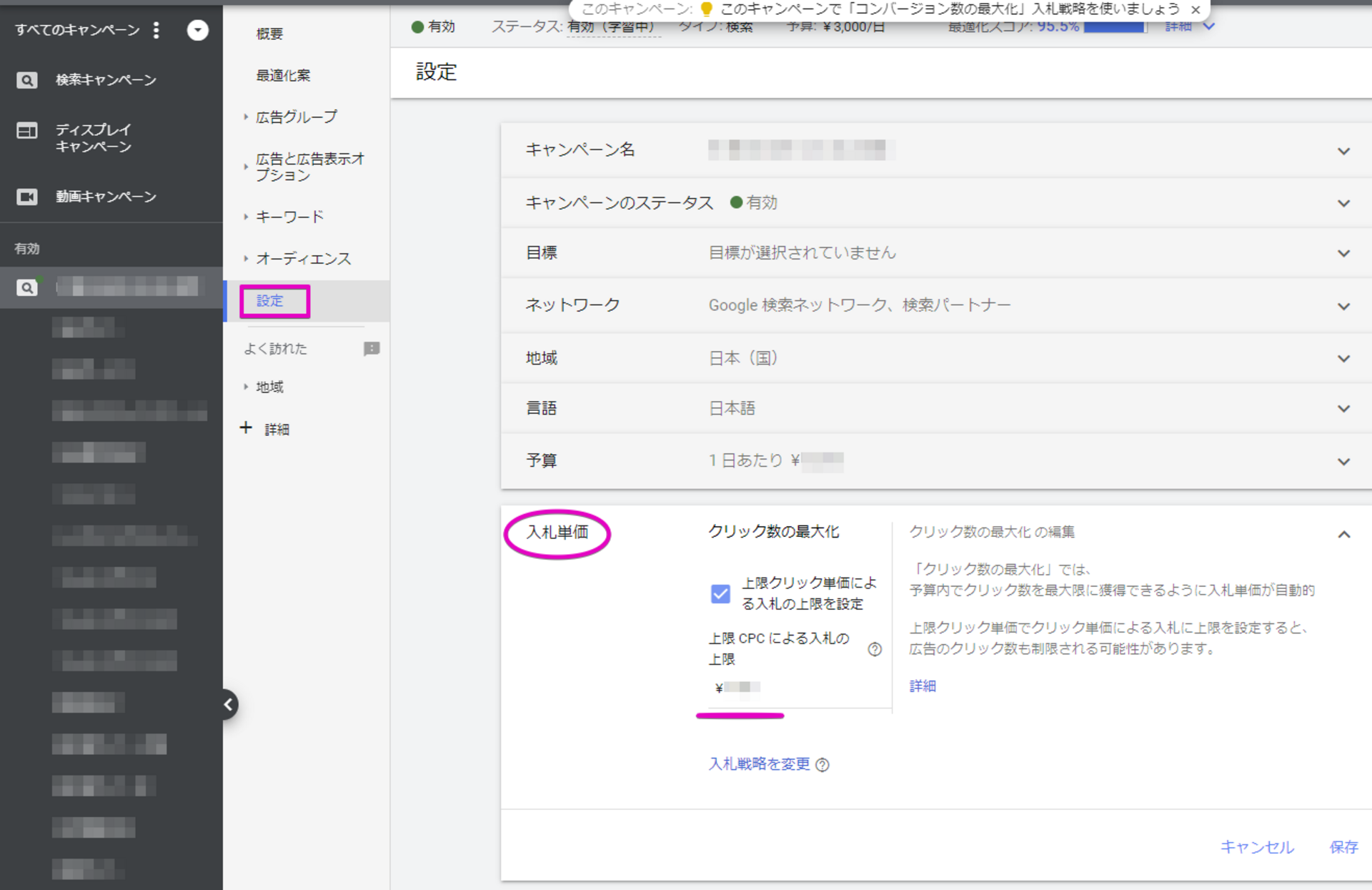
Task: Select the ディスプレイキャンペーン display icon
Action: (x=27, y=131)
